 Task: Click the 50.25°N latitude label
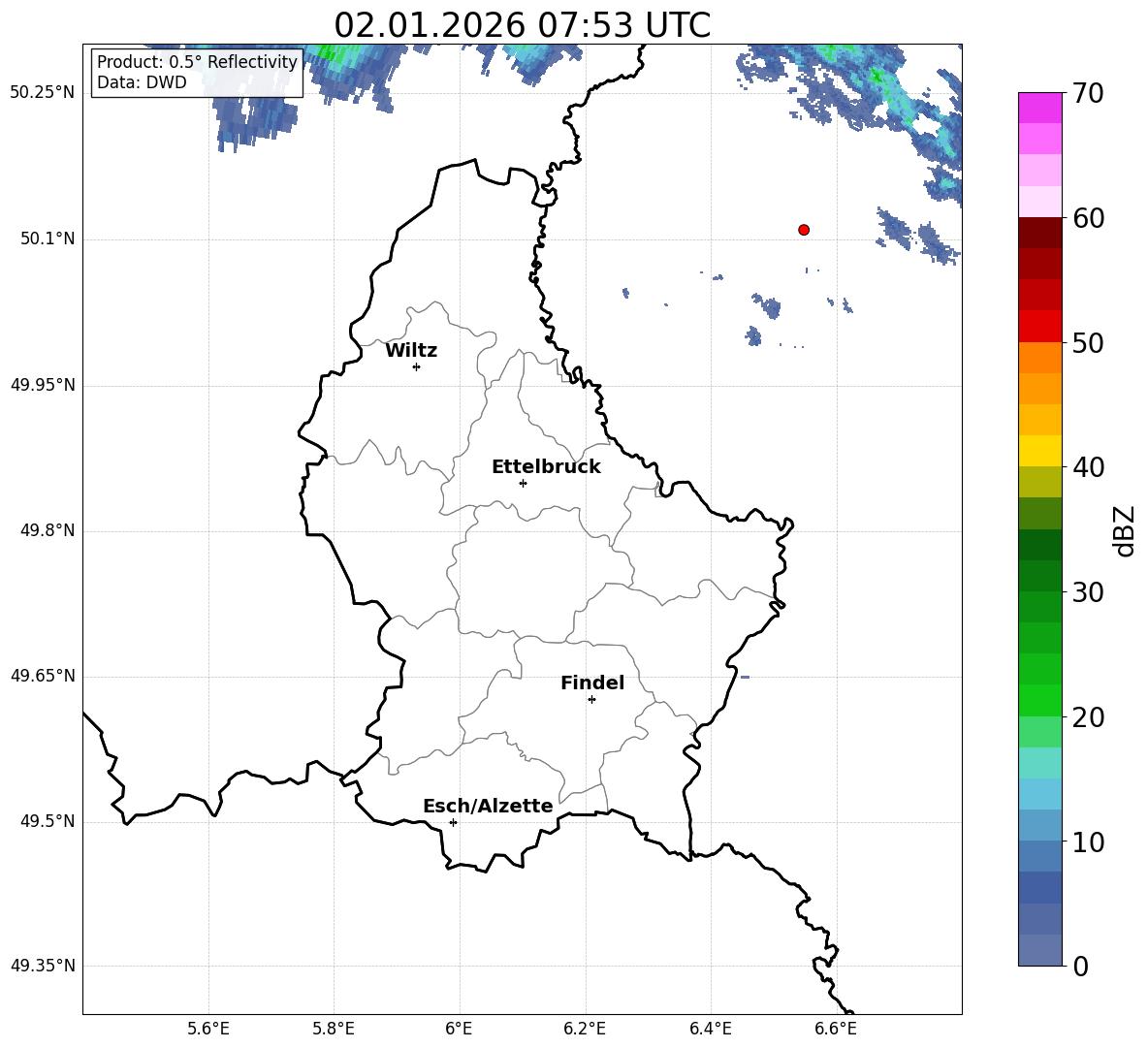[43, 93]
